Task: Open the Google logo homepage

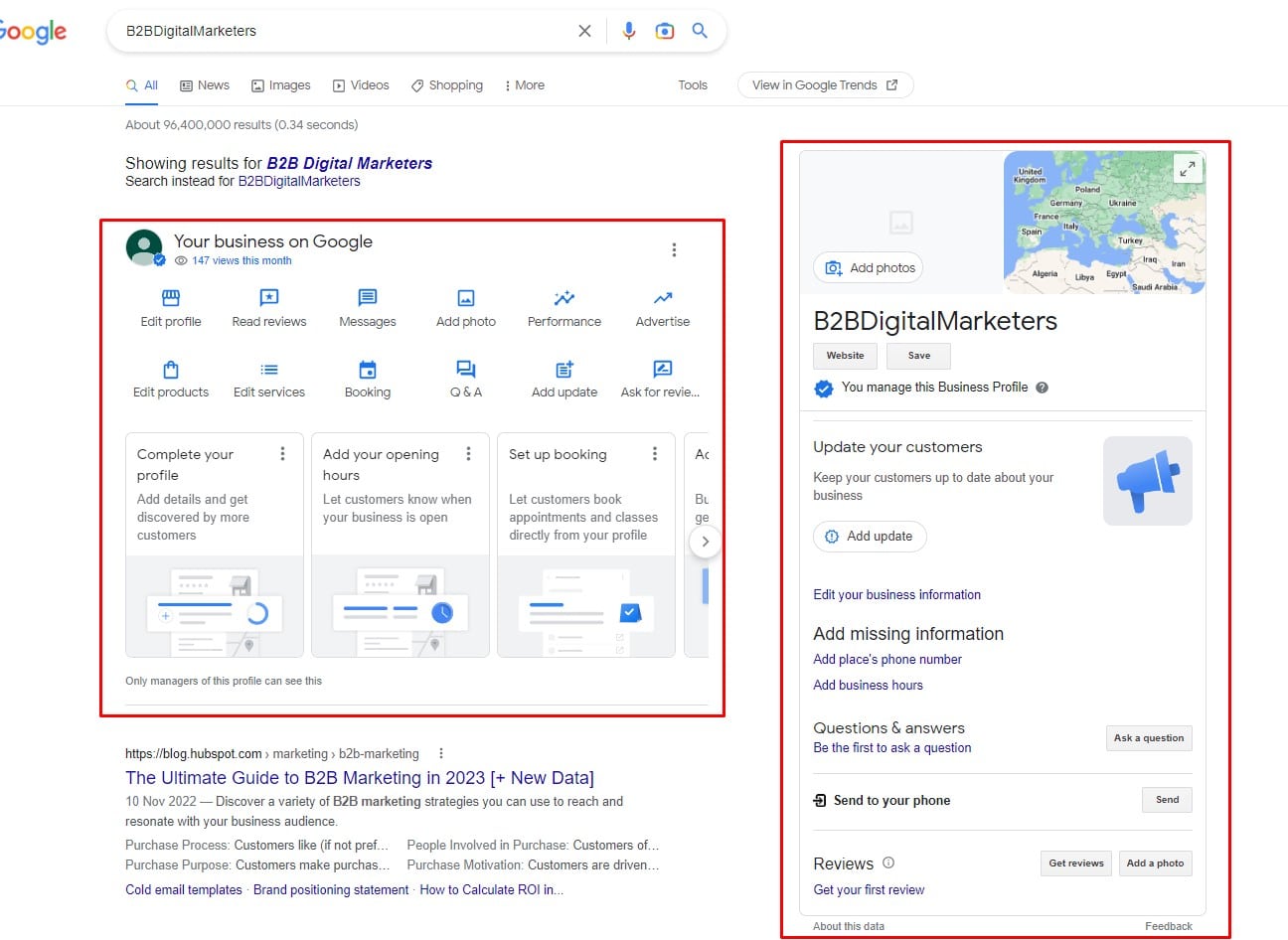Action: (x=33, y=32)
